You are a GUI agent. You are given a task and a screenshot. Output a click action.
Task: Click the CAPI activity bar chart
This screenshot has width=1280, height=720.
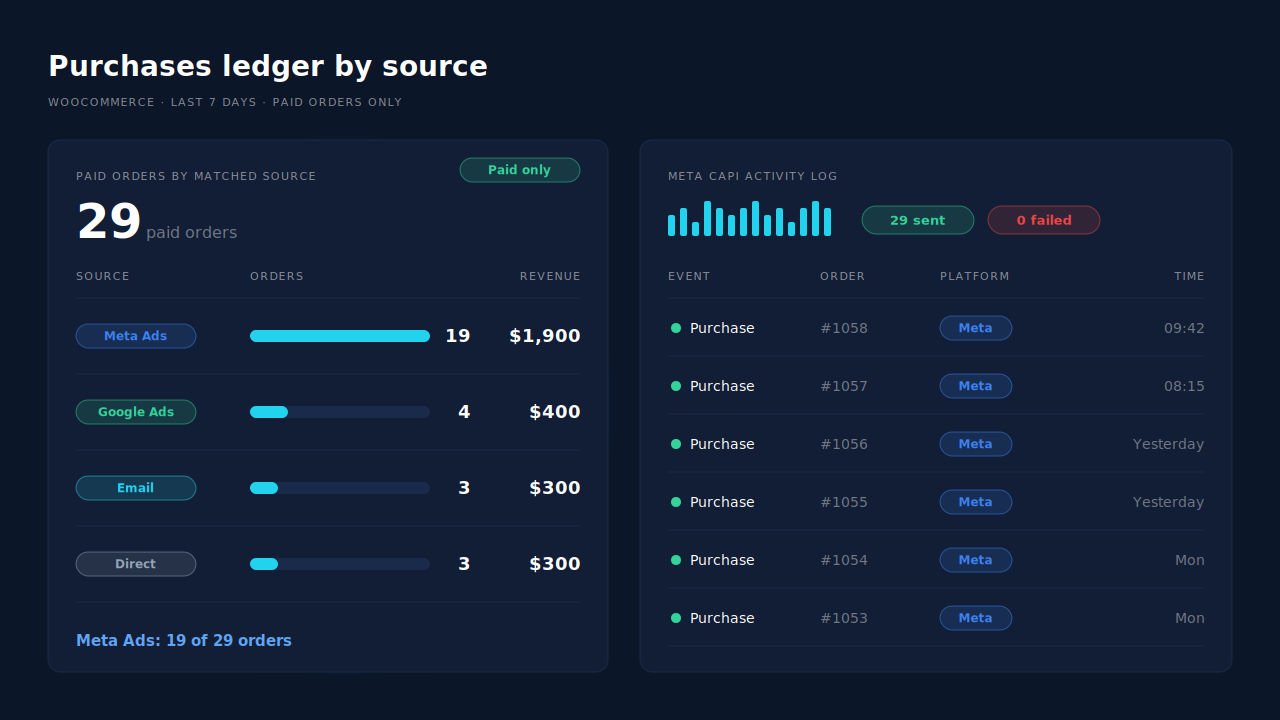pyautogui.click(x=750, y=218)
